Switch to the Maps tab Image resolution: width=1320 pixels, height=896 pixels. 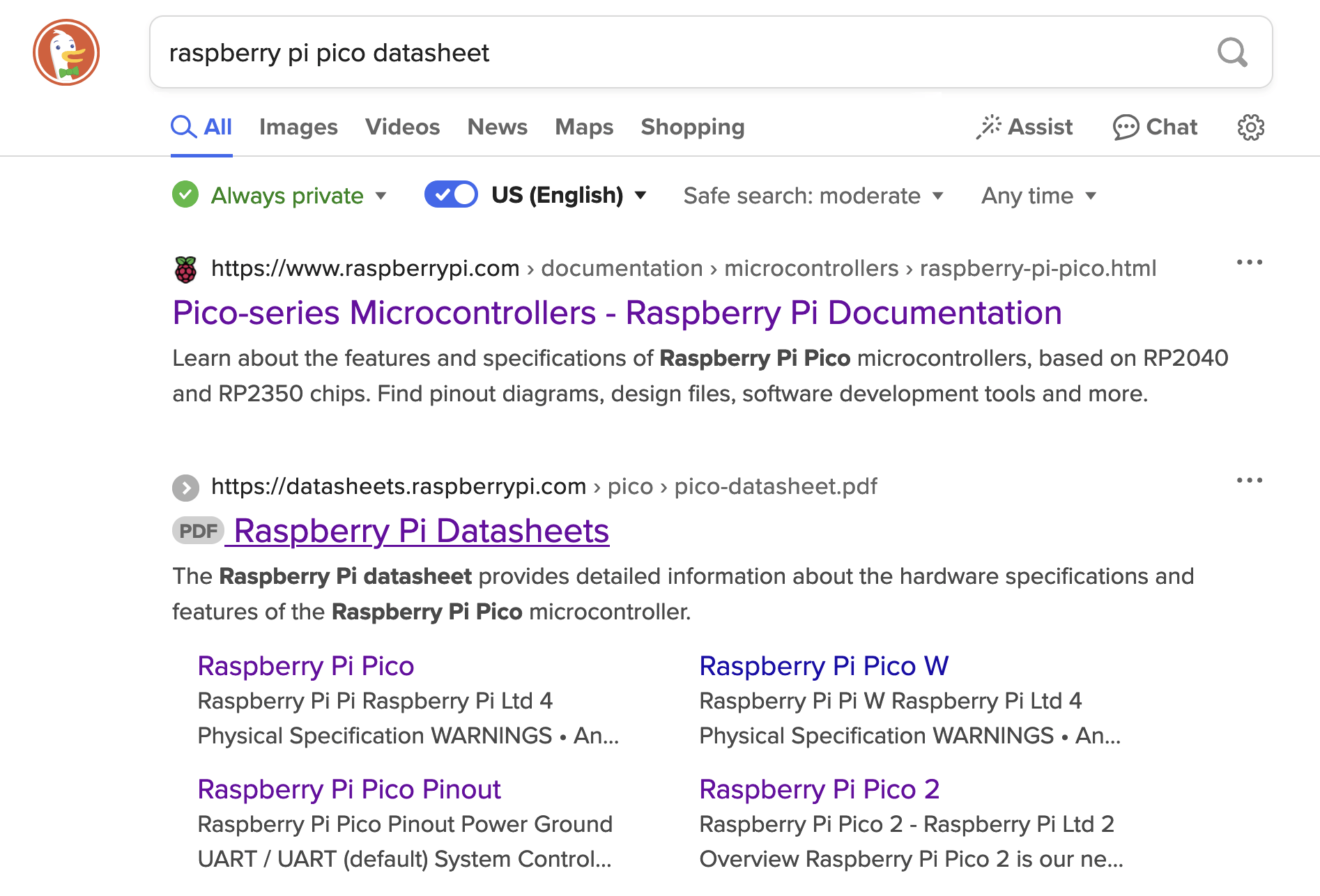(x=584, y=128)
